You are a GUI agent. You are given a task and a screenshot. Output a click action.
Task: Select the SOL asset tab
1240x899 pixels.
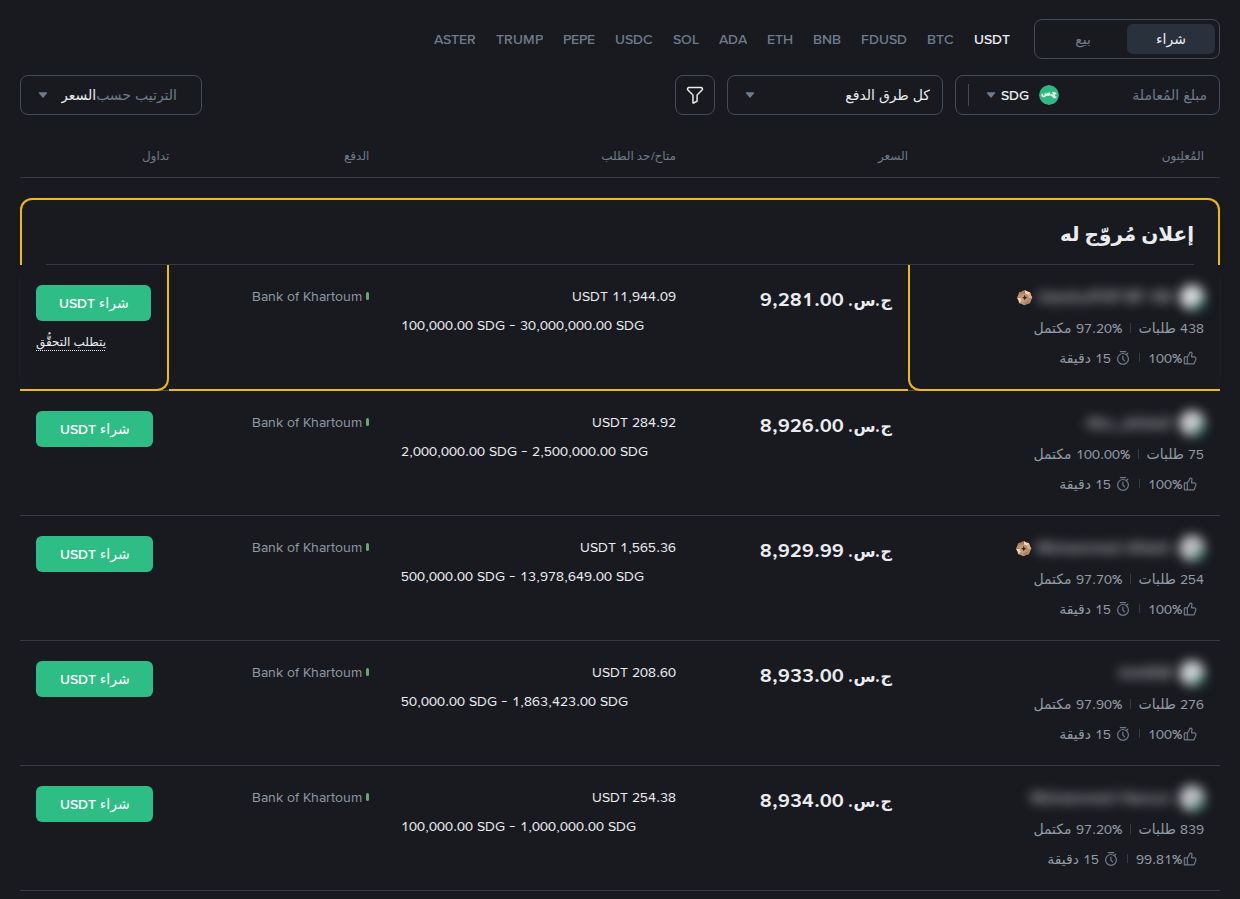pyautogui.click(x=686, y=40)
